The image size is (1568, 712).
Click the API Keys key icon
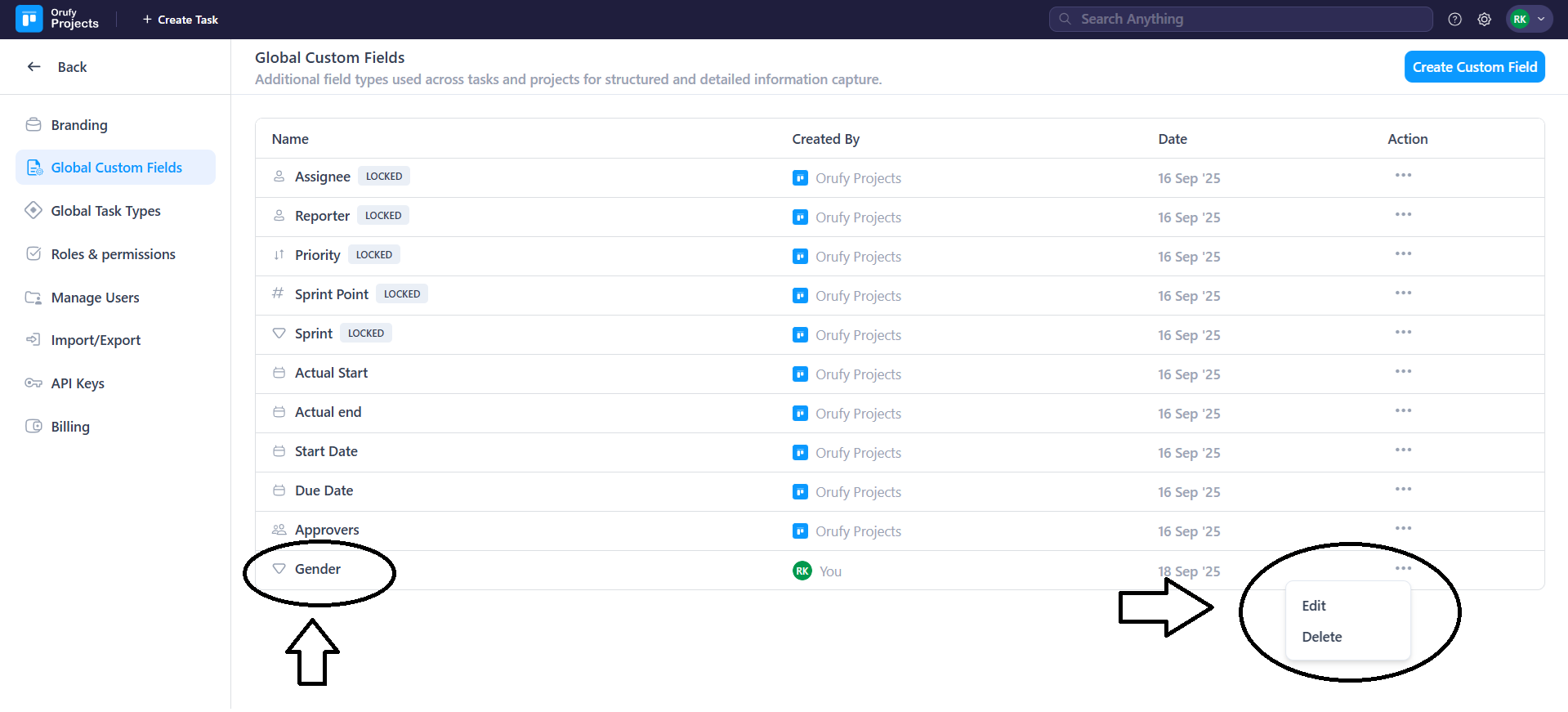[34, 383]
